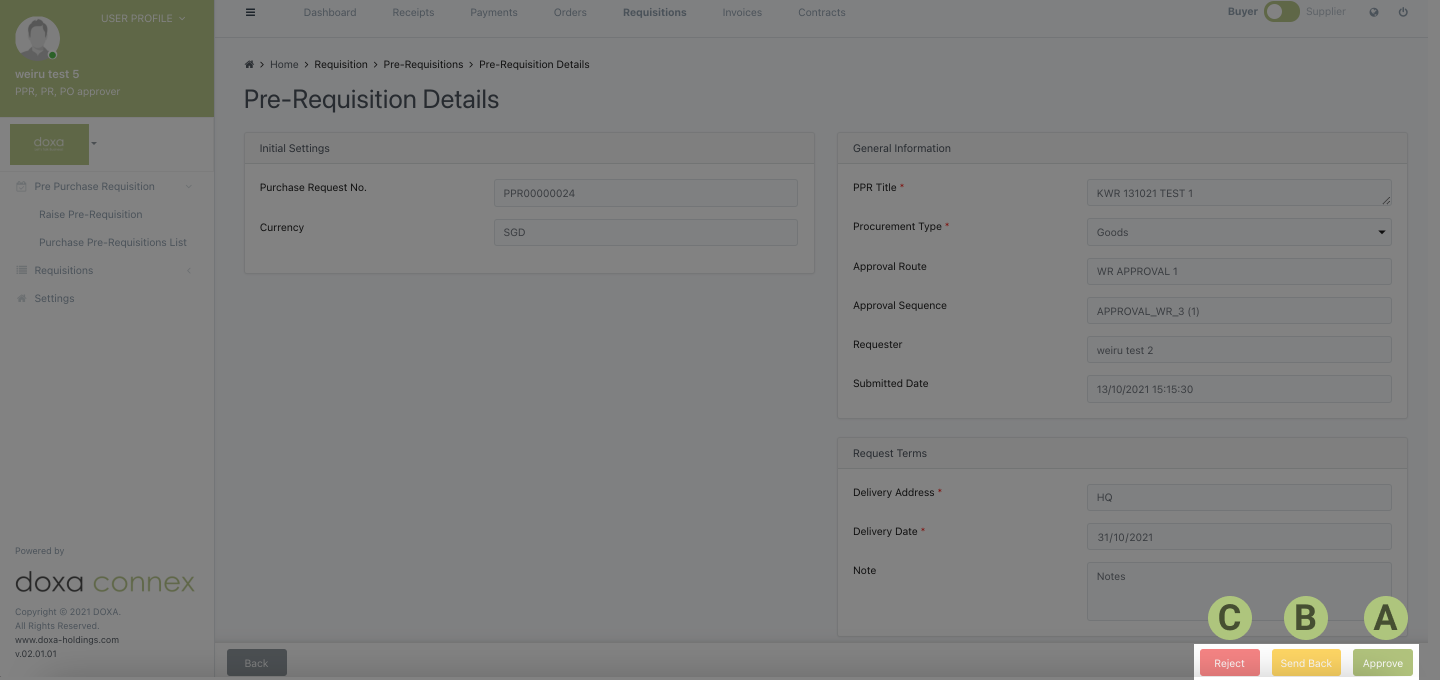Click the Approval Route field
The image size is (1440, 680).
(x=1239, y=271)
